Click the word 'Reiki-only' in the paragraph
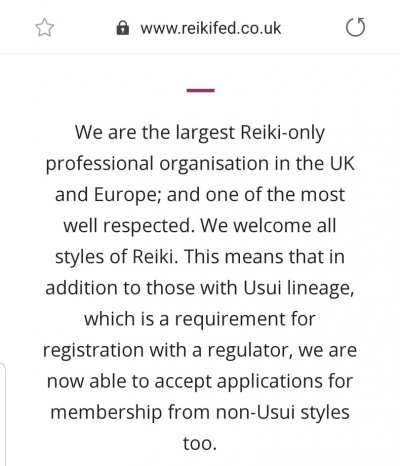Screen dimensions: 400x466 pos(282,133)
